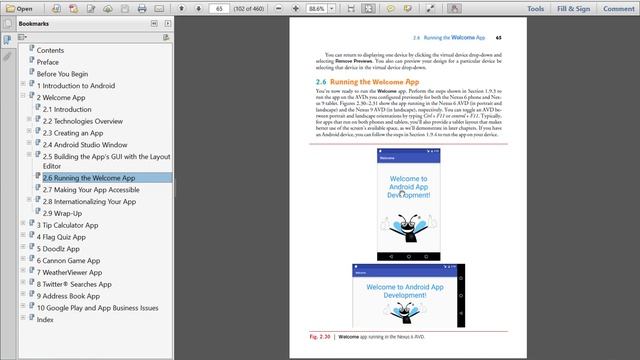
Task: Select the 2.1 Introduction bookmark
Action: tap(67, 109)
